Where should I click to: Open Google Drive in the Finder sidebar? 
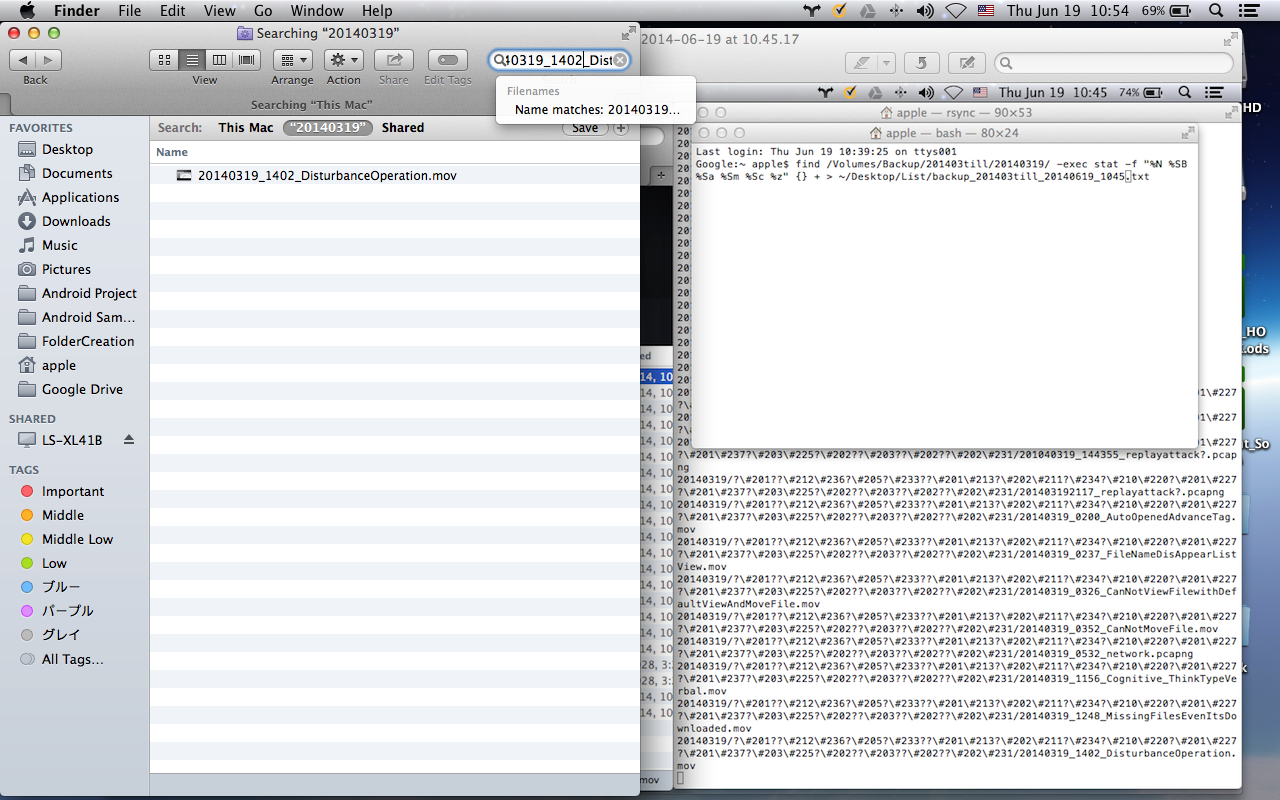click(x=82, y=389)
